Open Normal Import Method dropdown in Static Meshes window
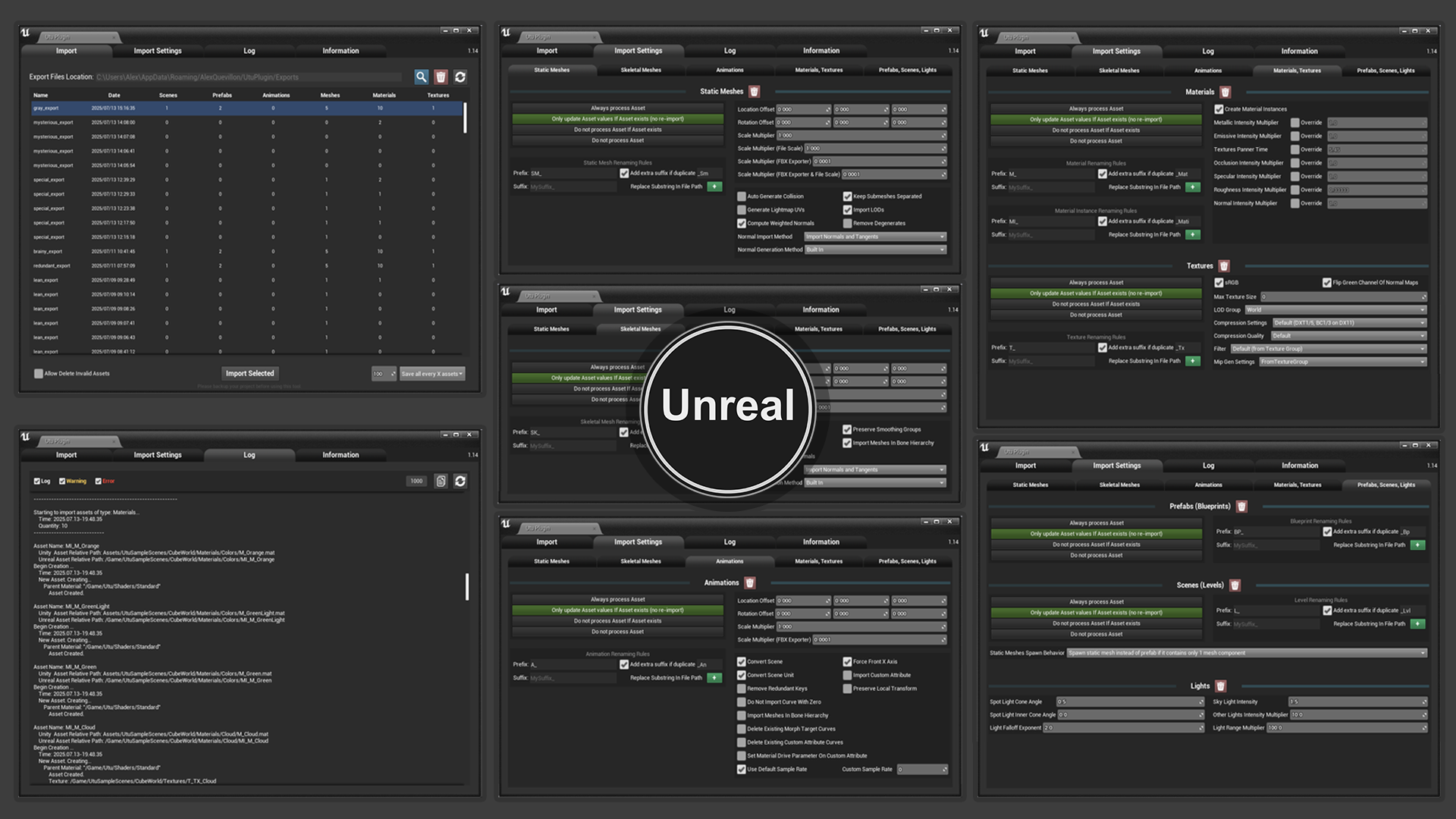This screenshot has height=819, width=1456. point(875,237)
